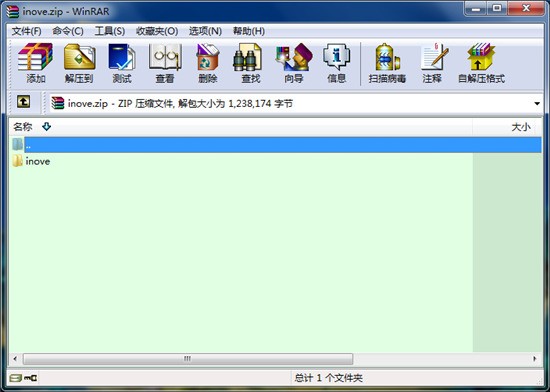
Task: Click status text '总计 1 个文件夹'
Action: [x=328, y=378]
